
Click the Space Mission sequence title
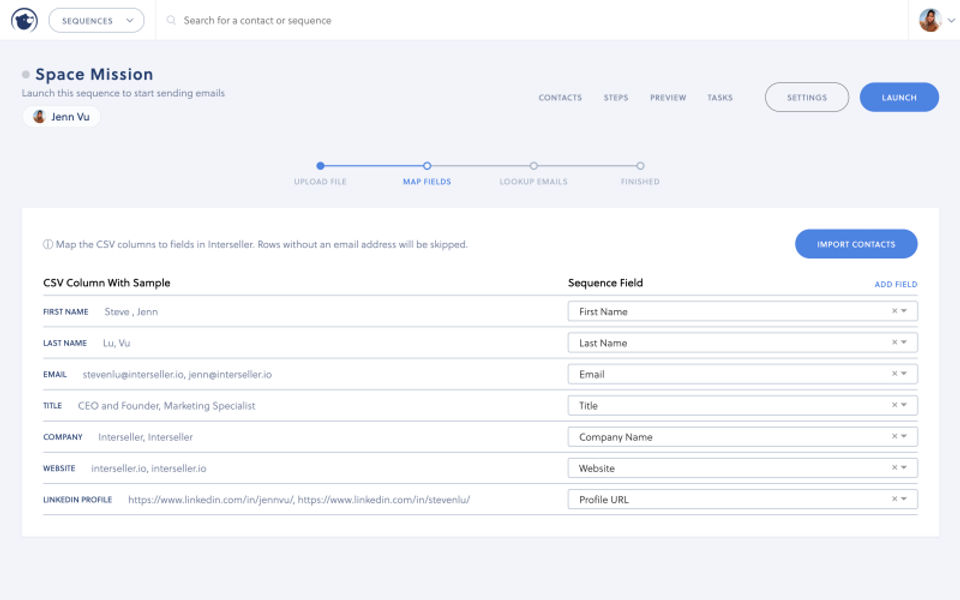pyautogui.click(x=94, y=74)
